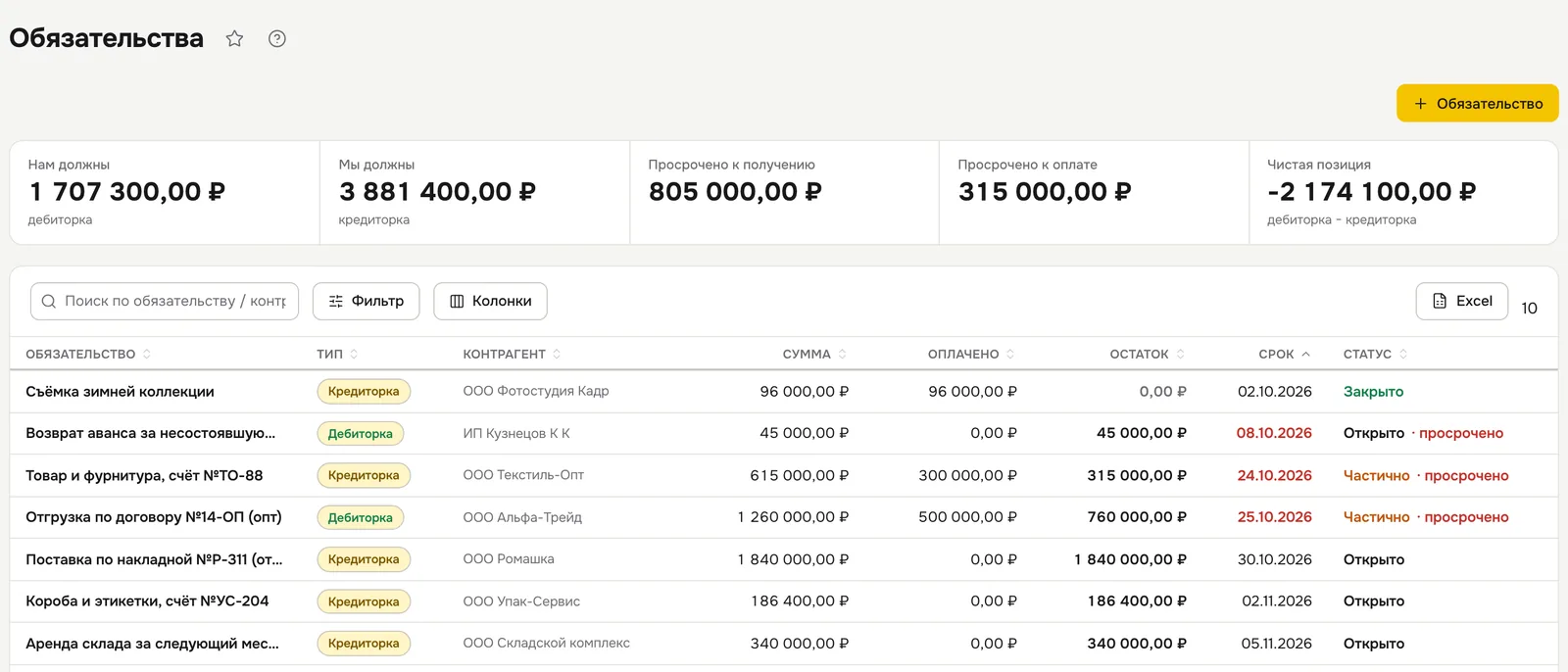This screenshot has height=672, width=1568.
Task: Click the plus icon on Обязательство button
Action: tap(1420, 104)
